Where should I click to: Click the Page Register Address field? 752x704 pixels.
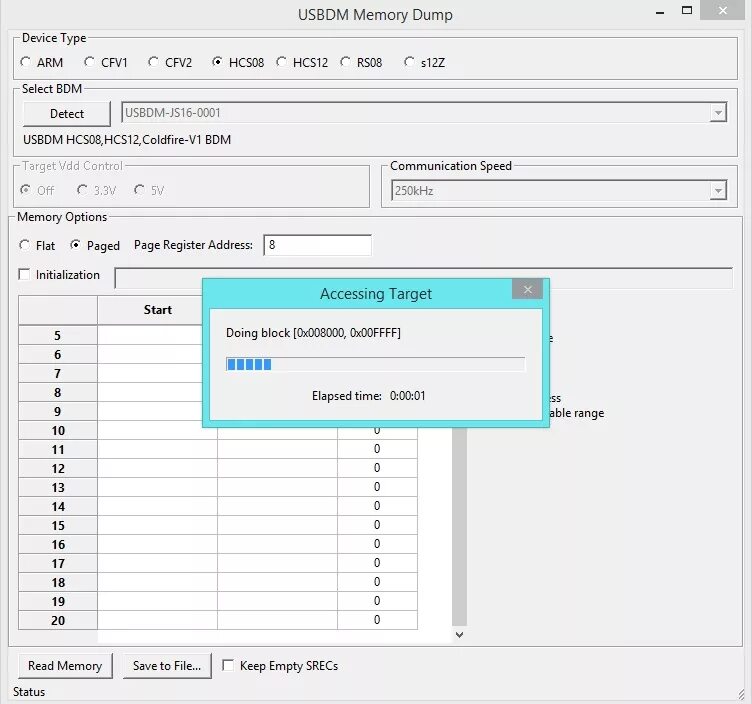click(317, 245)
